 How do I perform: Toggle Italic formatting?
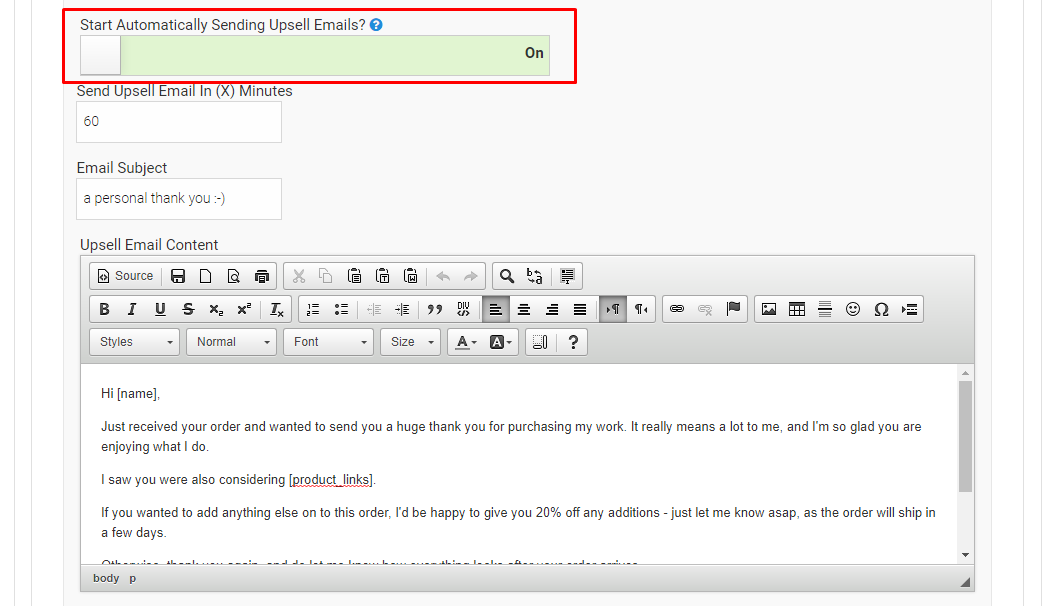click(x=132, y=309)
